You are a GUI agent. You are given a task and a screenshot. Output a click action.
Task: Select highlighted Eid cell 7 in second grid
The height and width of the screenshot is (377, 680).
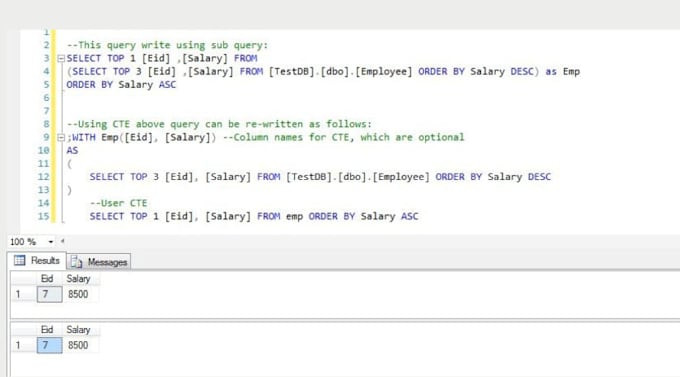point(49,345)
